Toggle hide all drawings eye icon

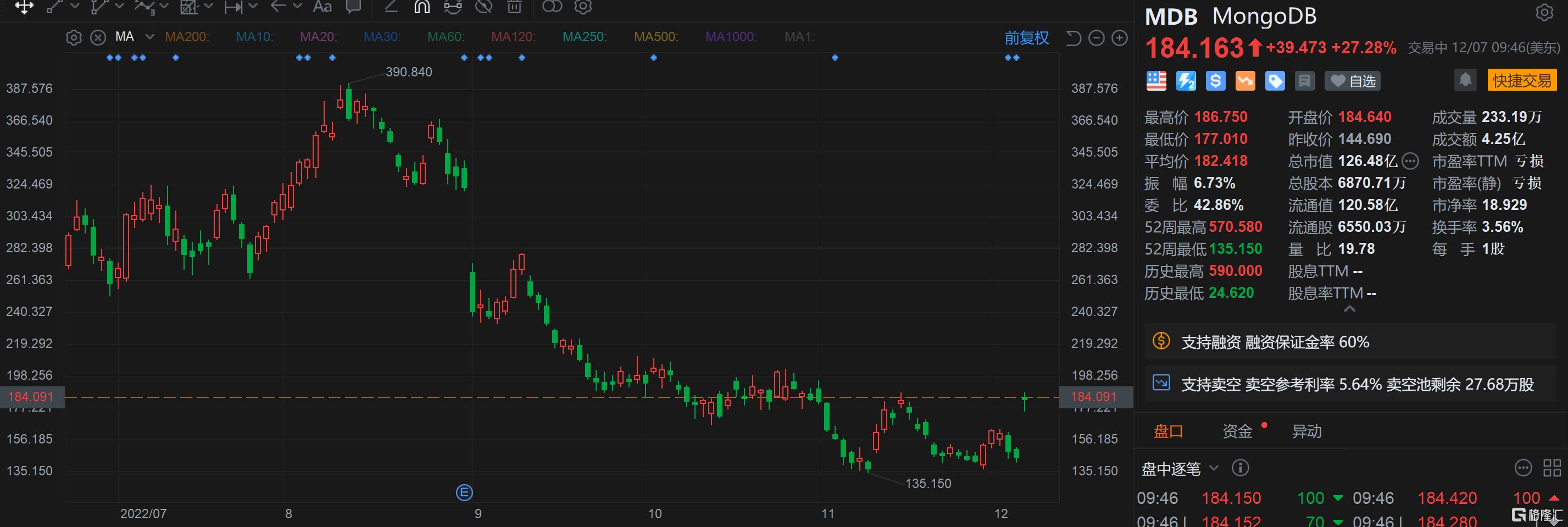point(484,7)
